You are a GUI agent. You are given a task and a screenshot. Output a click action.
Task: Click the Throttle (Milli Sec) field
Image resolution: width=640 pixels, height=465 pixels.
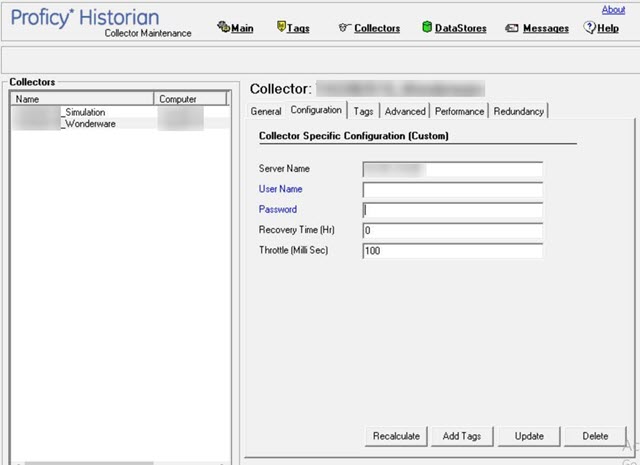(x=453, y=251)
